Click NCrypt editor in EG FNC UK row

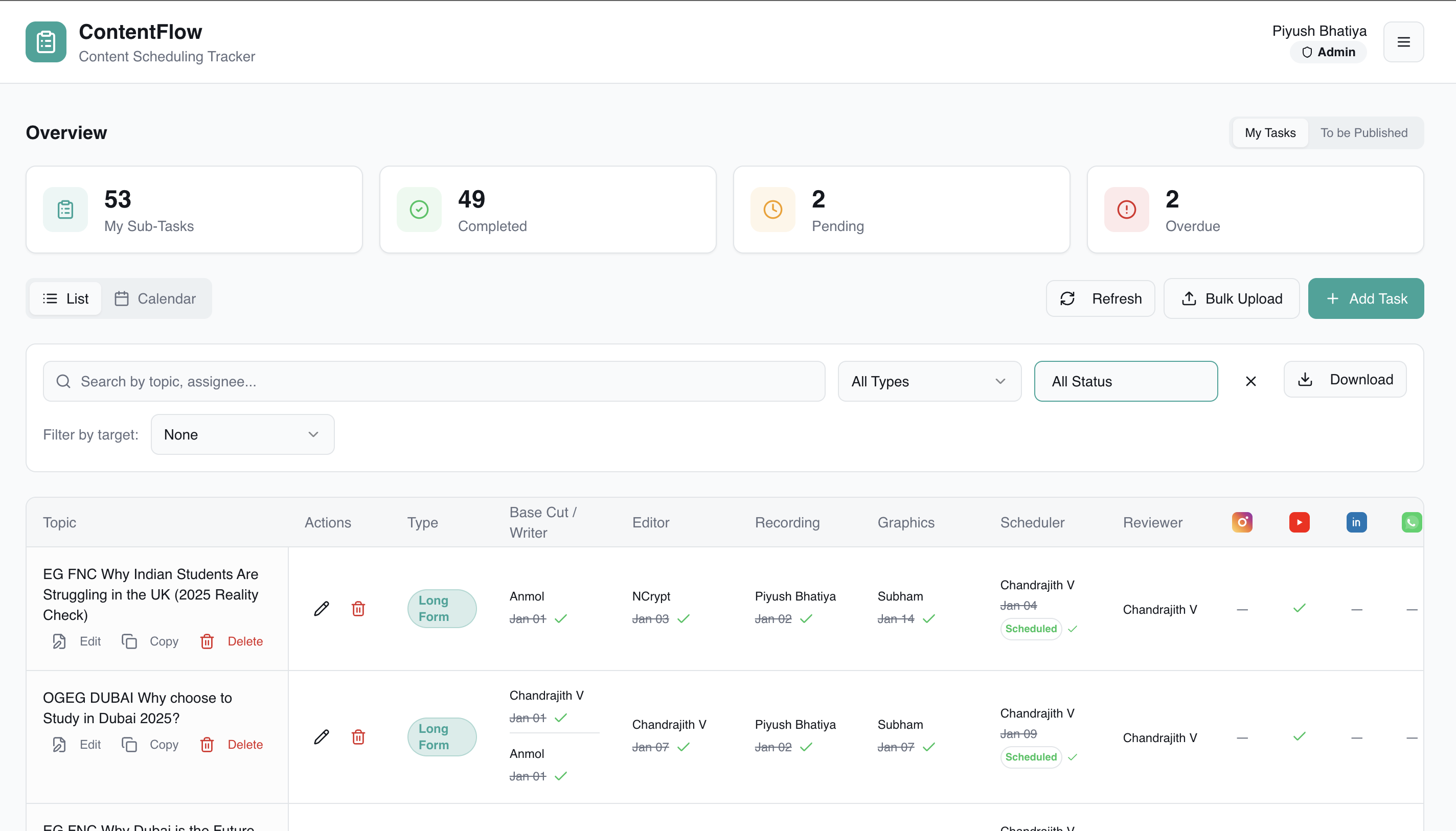coord(651,596)
